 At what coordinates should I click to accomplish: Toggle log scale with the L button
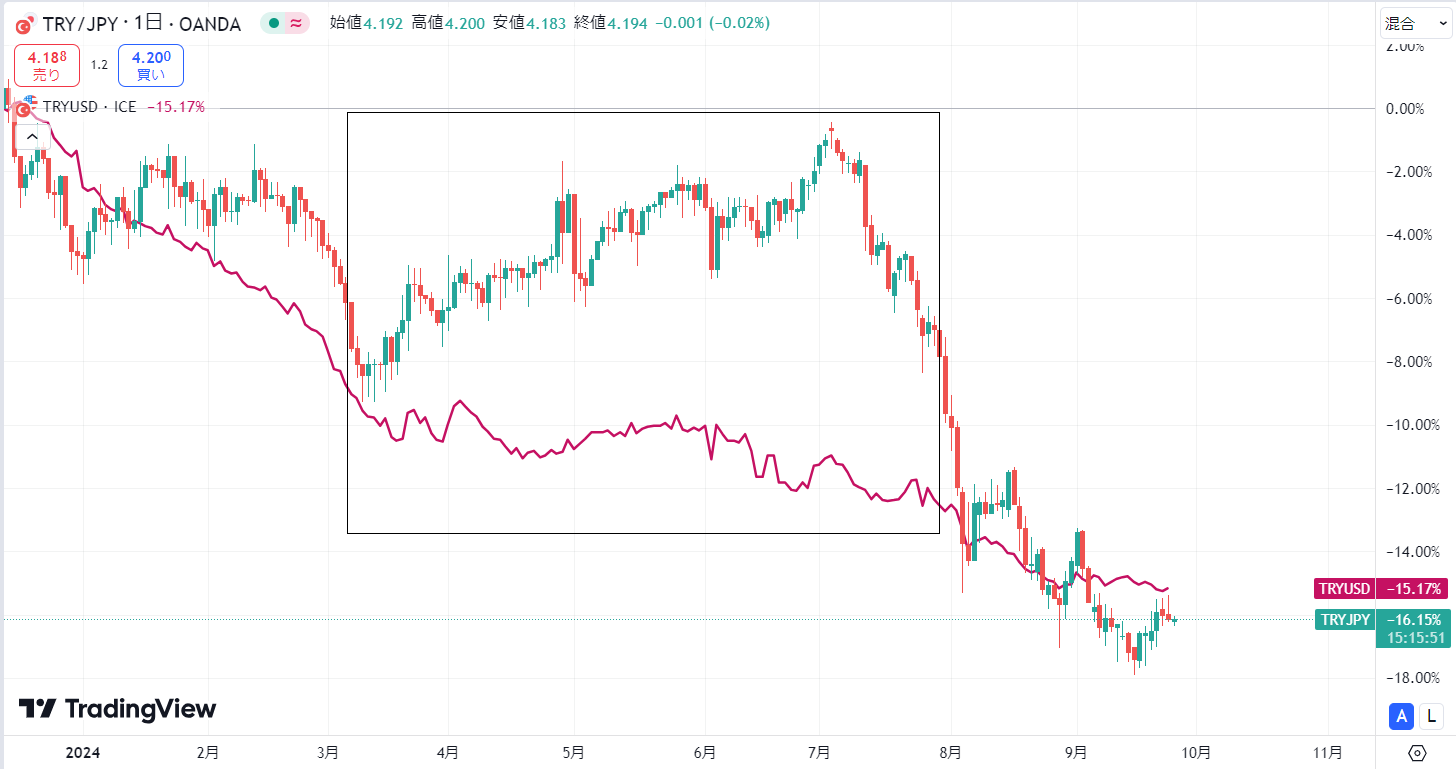coord(1432,715)
